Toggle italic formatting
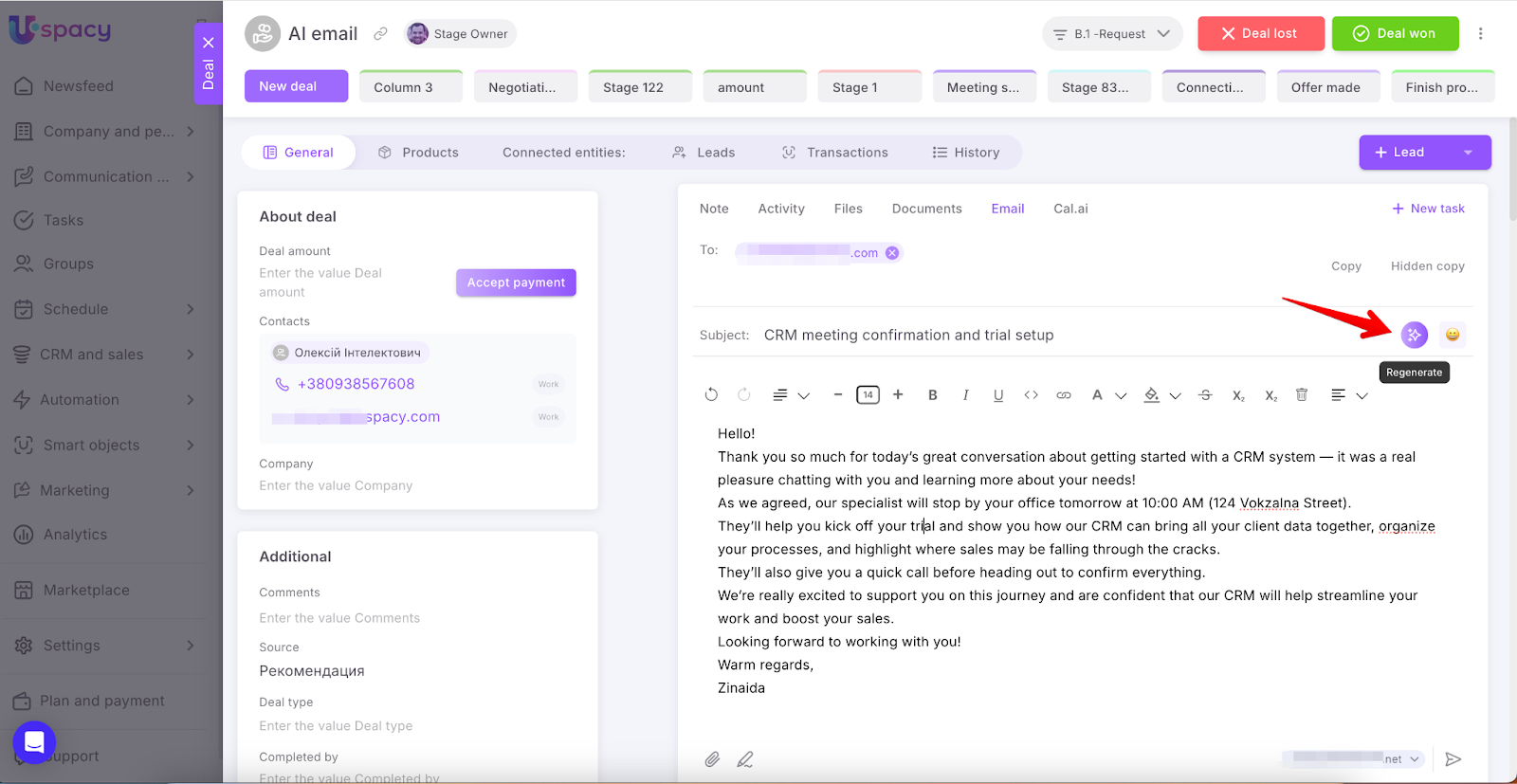Image resolution: width=1517 pixels, height=784 pixels. pos(965,395)
